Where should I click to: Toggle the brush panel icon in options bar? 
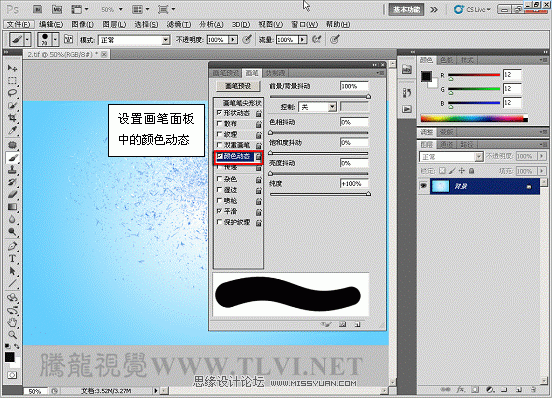(68, 39)
